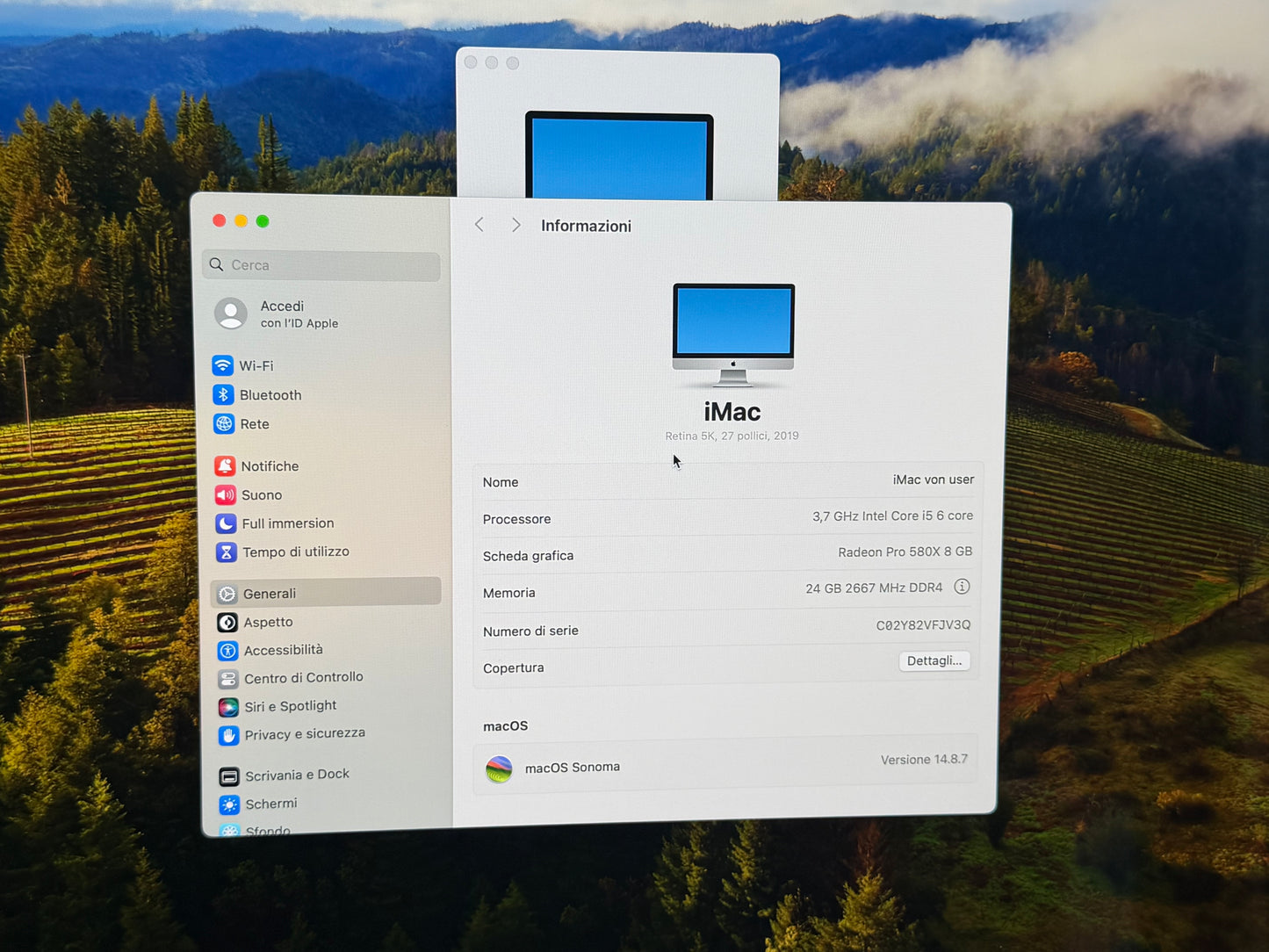1269x952 pixels.
Task: Click the search magnifier icon
Action: click(x=216, y=264)
